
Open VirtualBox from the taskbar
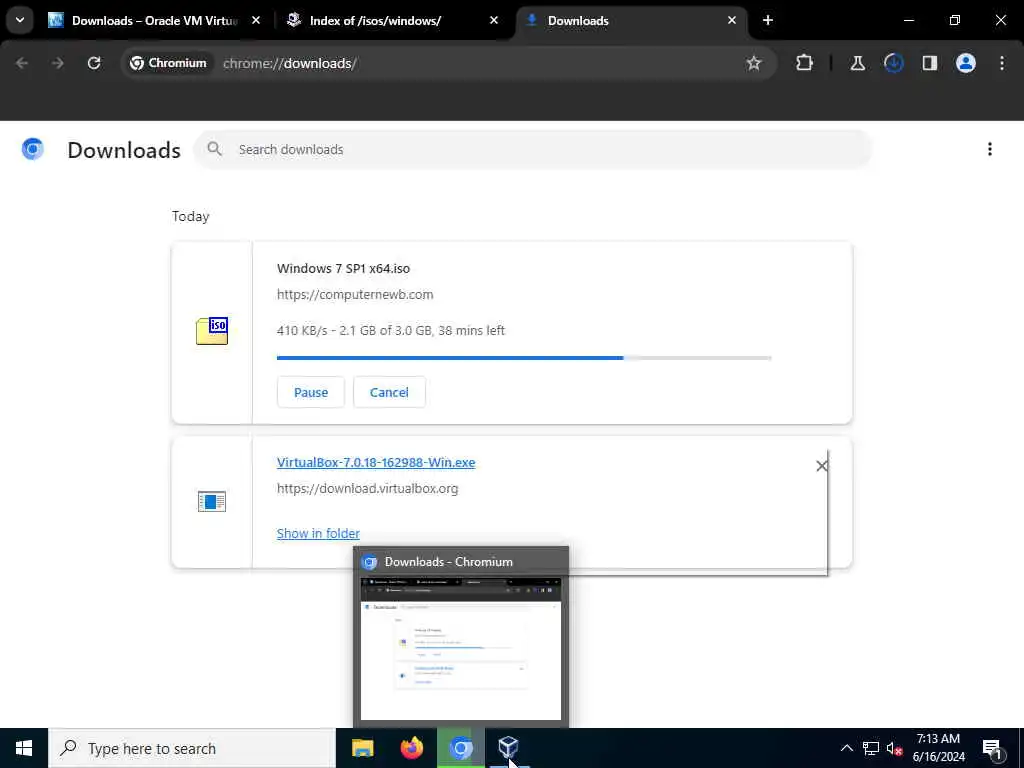pyautogui.click(x=509, y=748)
